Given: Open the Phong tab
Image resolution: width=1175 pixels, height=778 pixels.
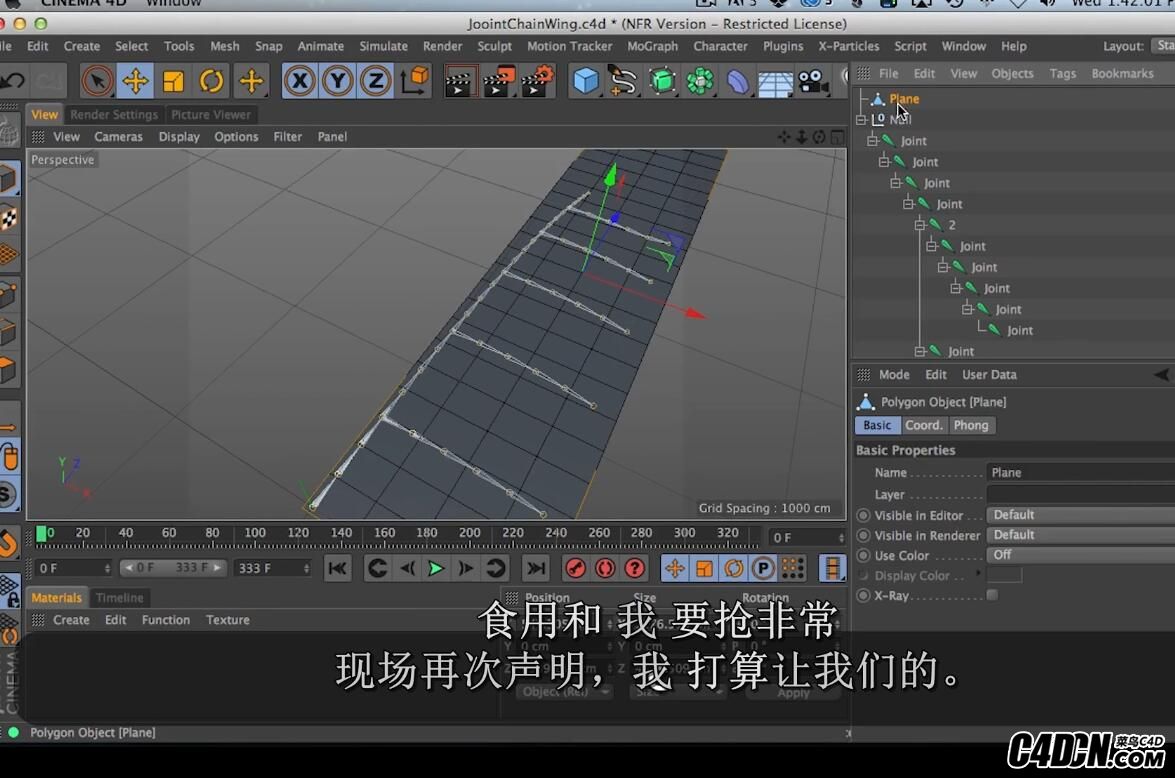Looking at the screenshot, I should click(x=970, y=425).
